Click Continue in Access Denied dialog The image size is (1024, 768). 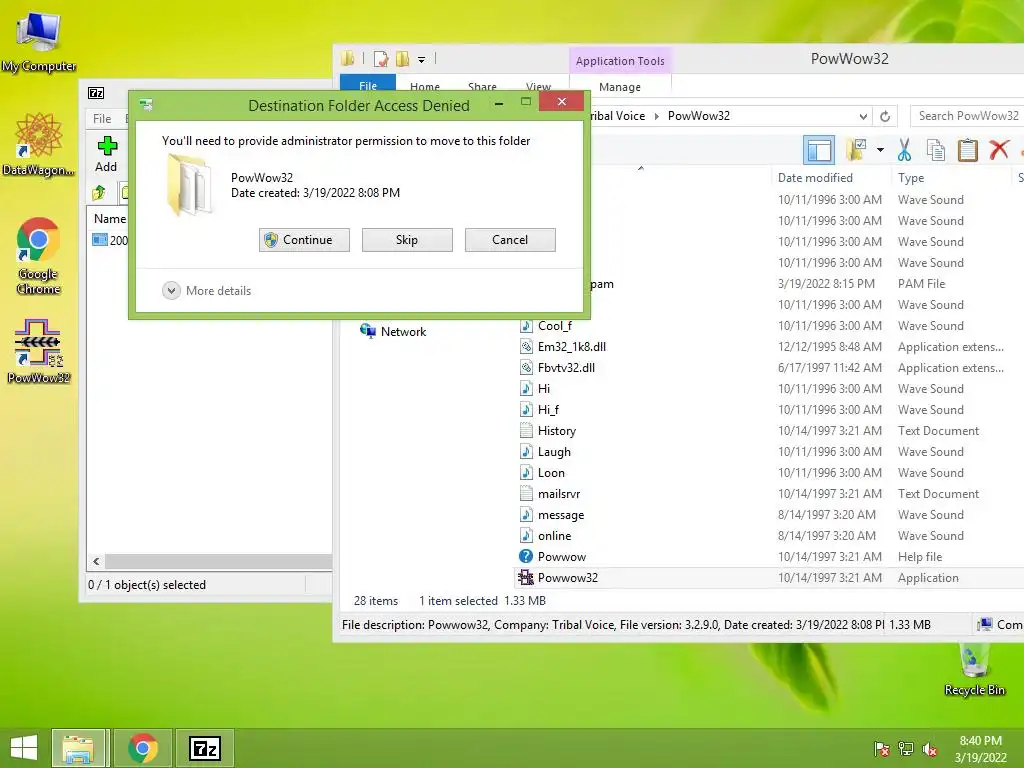pyautogui.click(x=304, y=240)
